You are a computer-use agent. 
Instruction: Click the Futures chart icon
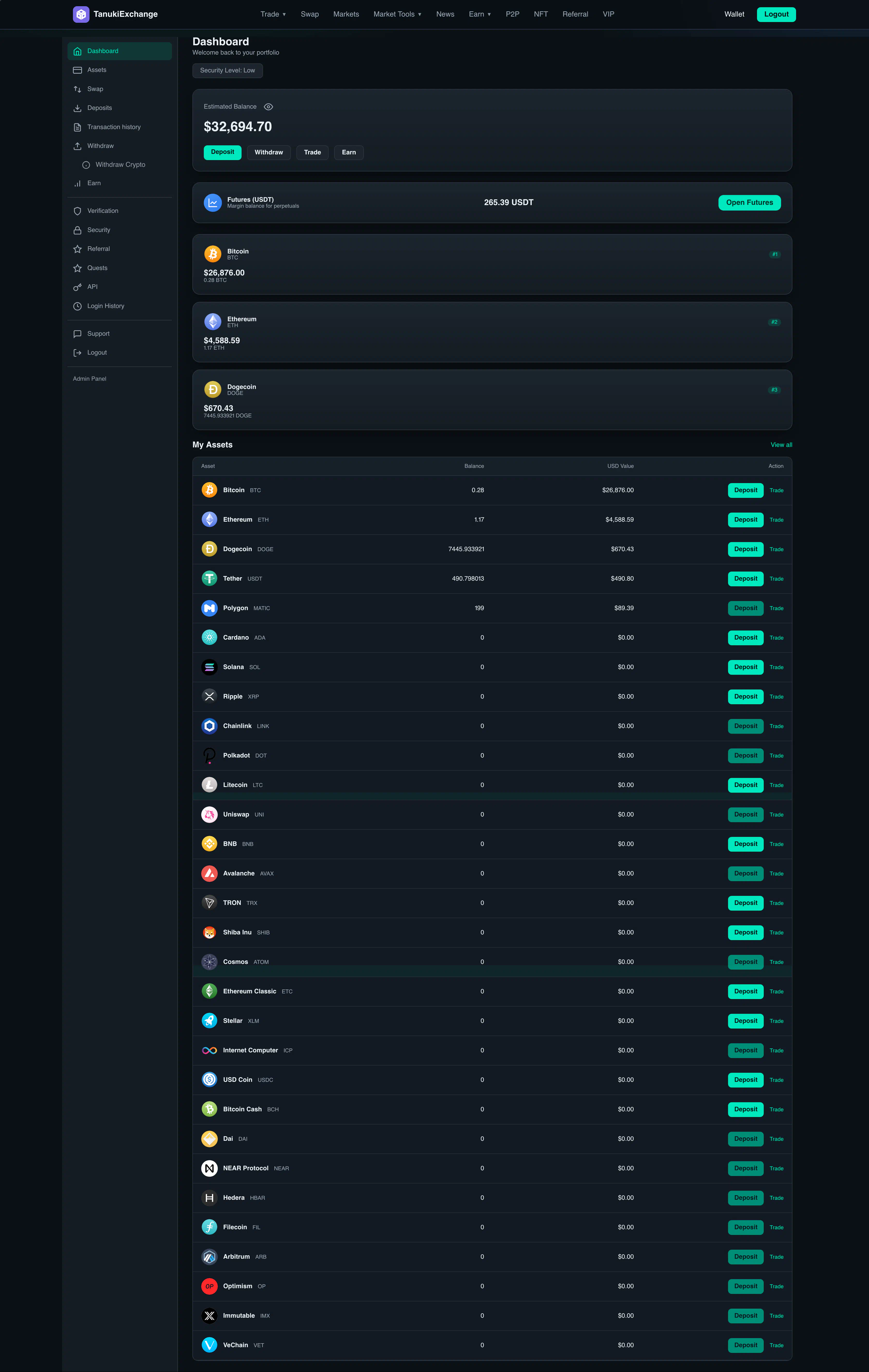pos(213,203)
